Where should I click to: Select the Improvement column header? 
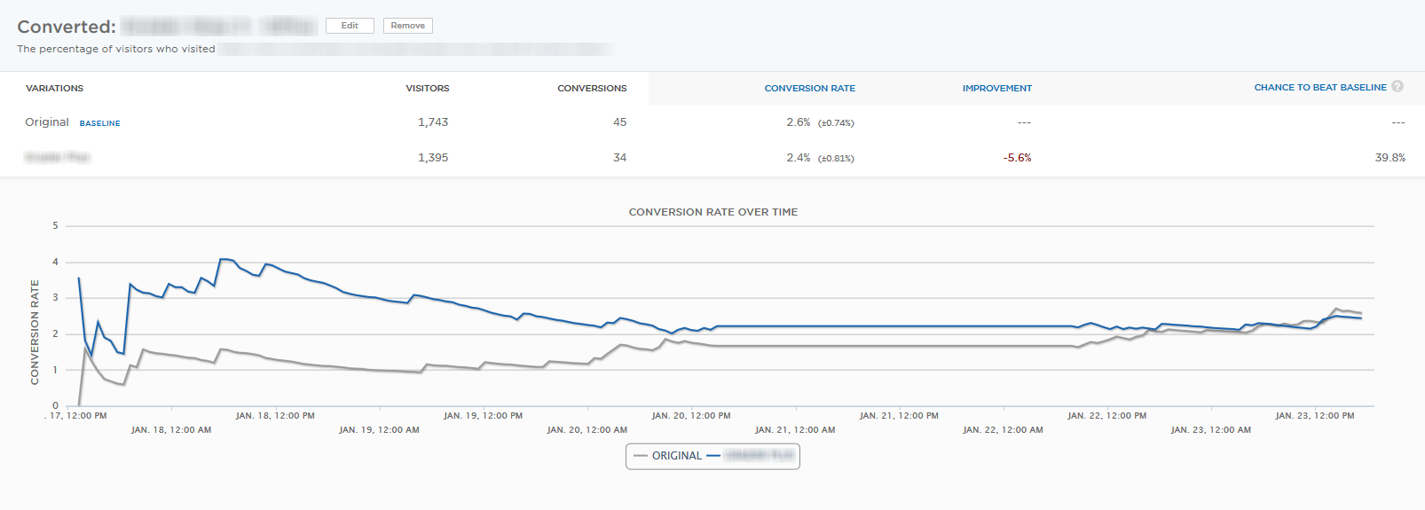click(996, 88)
